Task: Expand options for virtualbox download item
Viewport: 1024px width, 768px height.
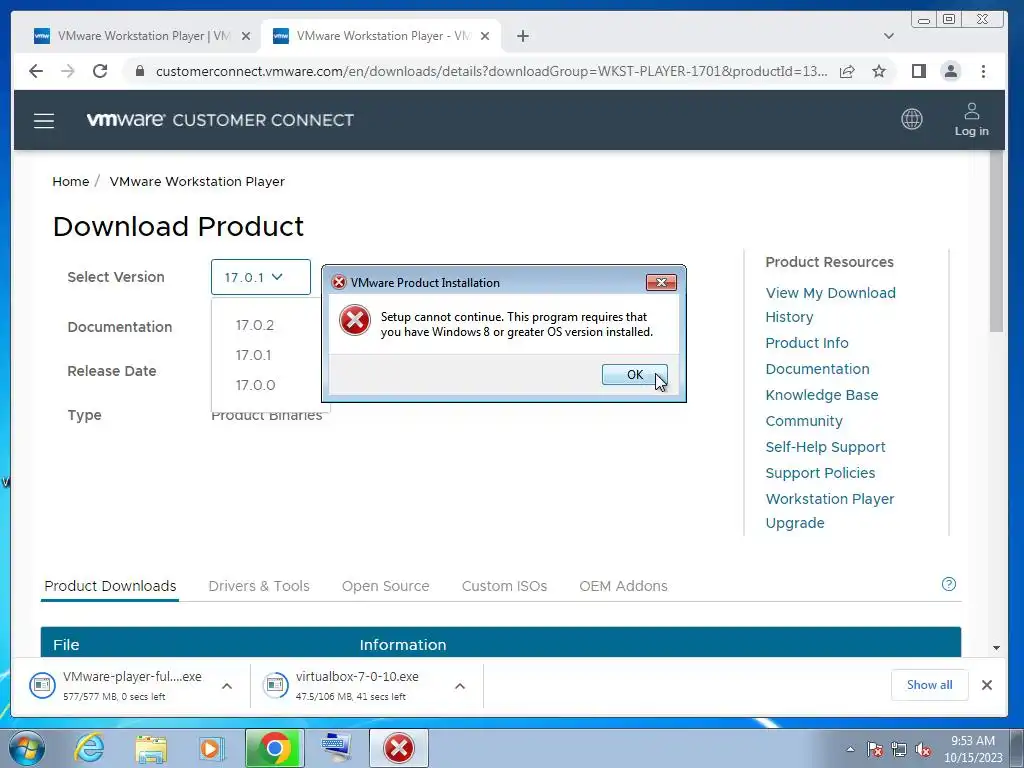Action: [460, 686]
